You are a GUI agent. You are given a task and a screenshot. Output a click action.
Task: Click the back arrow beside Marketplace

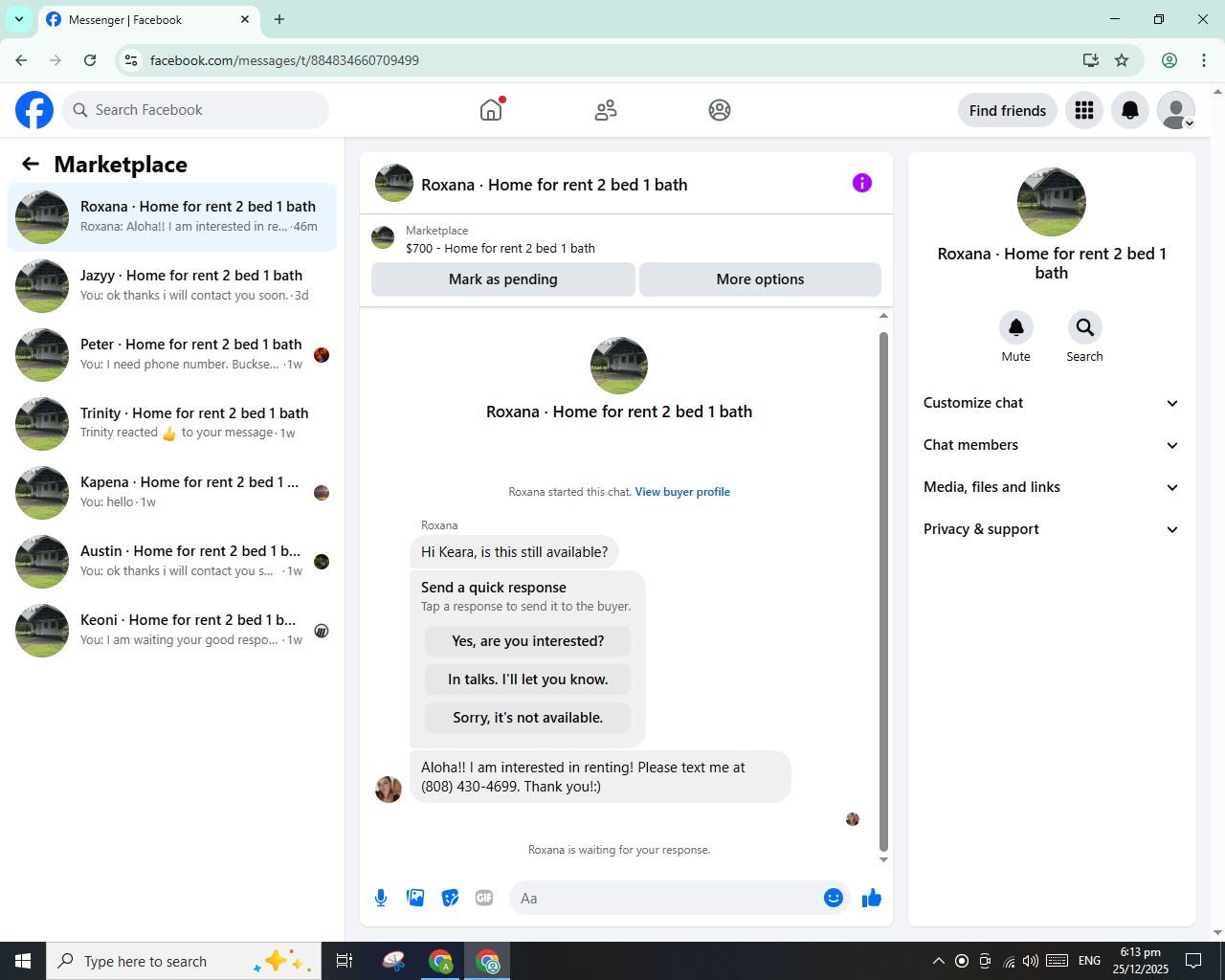click(x=31, y=164)
